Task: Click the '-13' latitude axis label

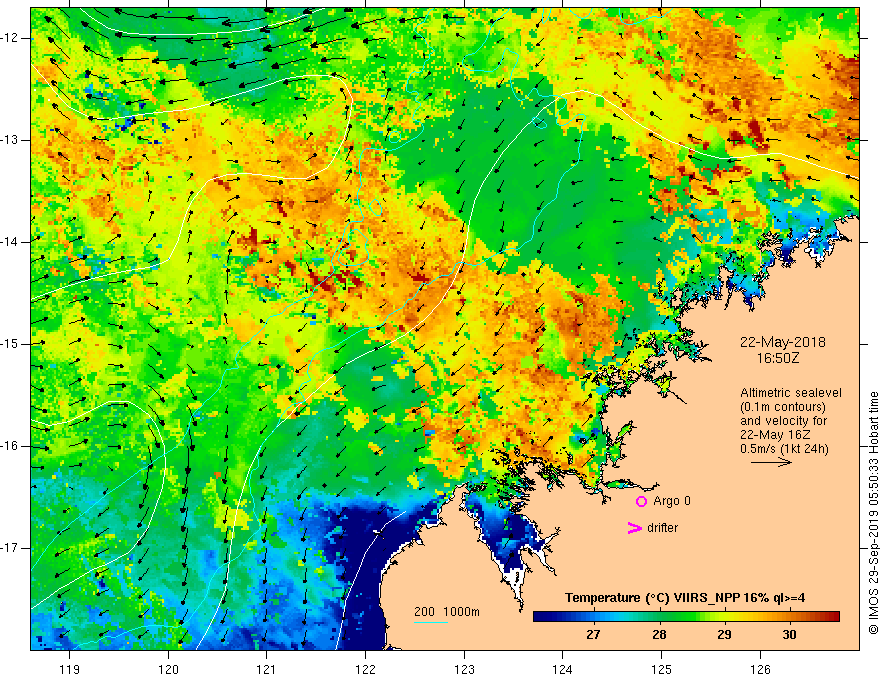Action: (x=10, y=140)
